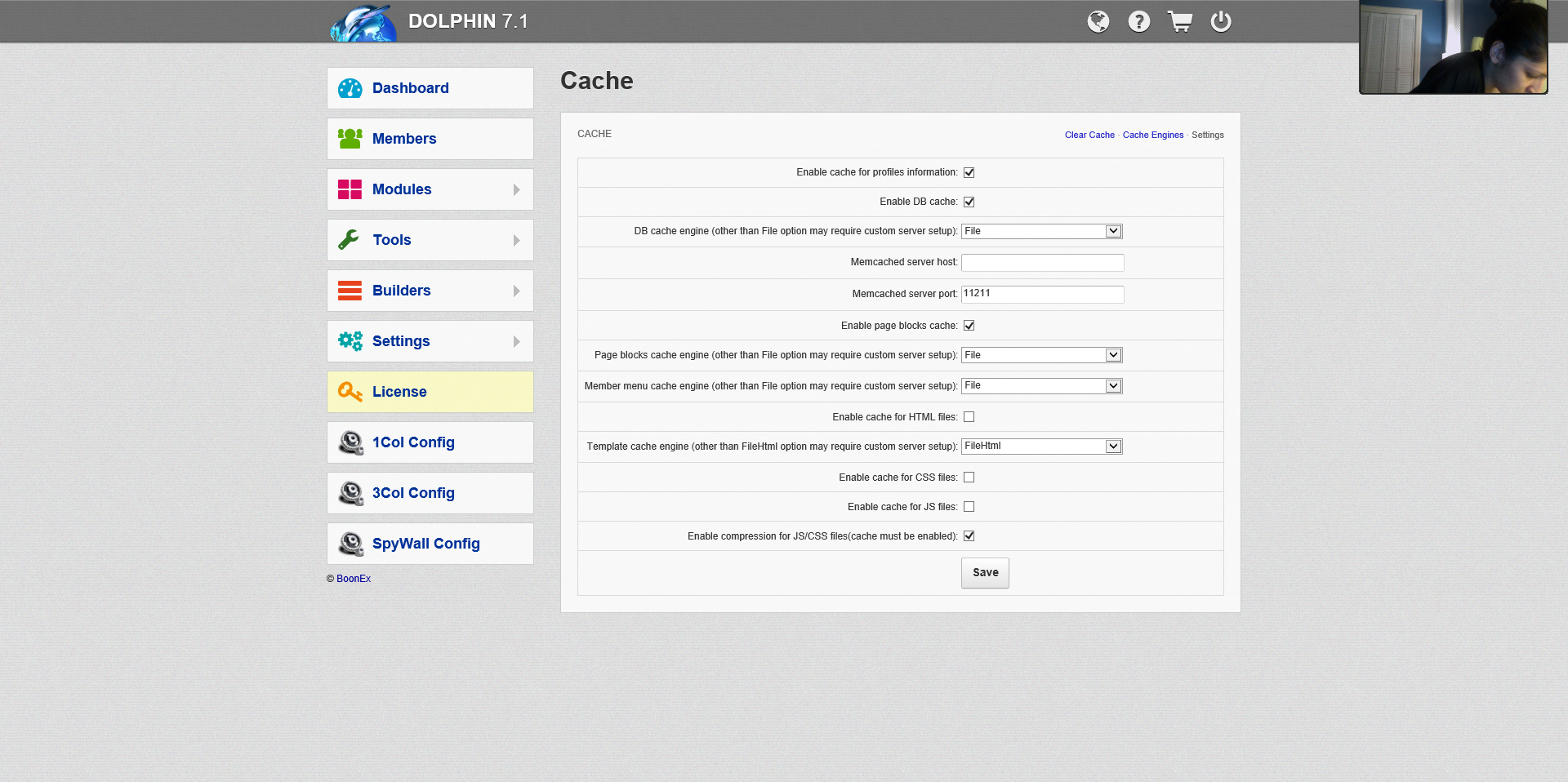1568x782 pixels.
Task: Click the Save button
Action: pos(985,573)
